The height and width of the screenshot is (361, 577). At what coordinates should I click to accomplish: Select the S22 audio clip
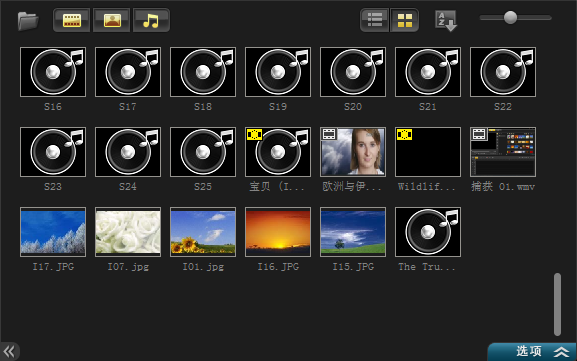click(x=503, y=72)
